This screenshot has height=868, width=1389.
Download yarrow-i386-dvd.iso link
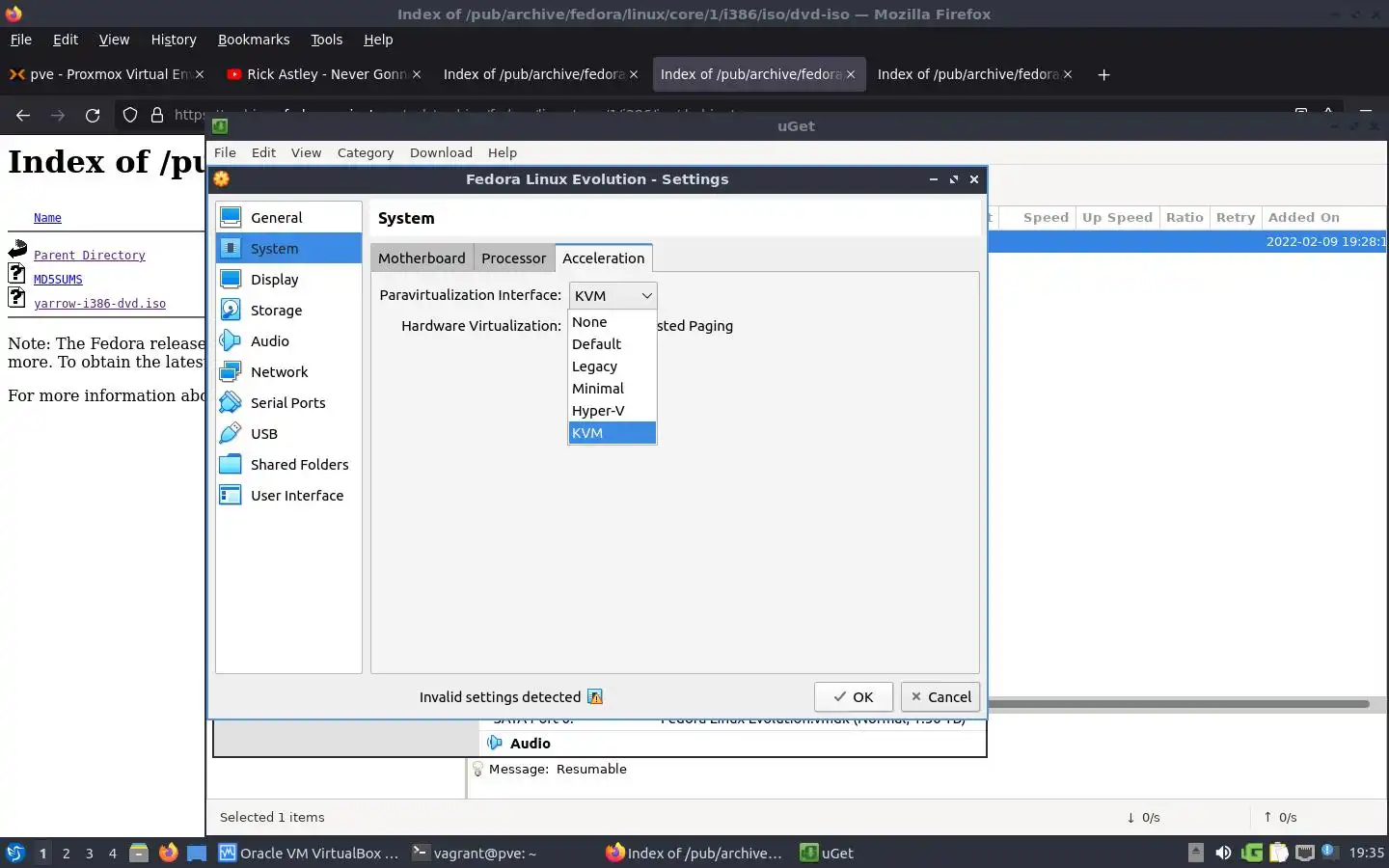coord(99,304)
